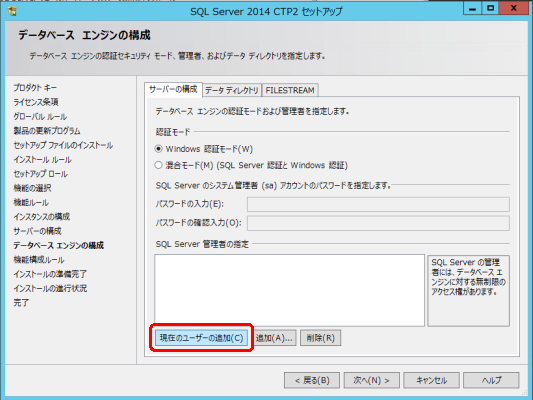Click the キャンセル button
Viewport: 533px width, 400px height.
[x=431, y=380]
